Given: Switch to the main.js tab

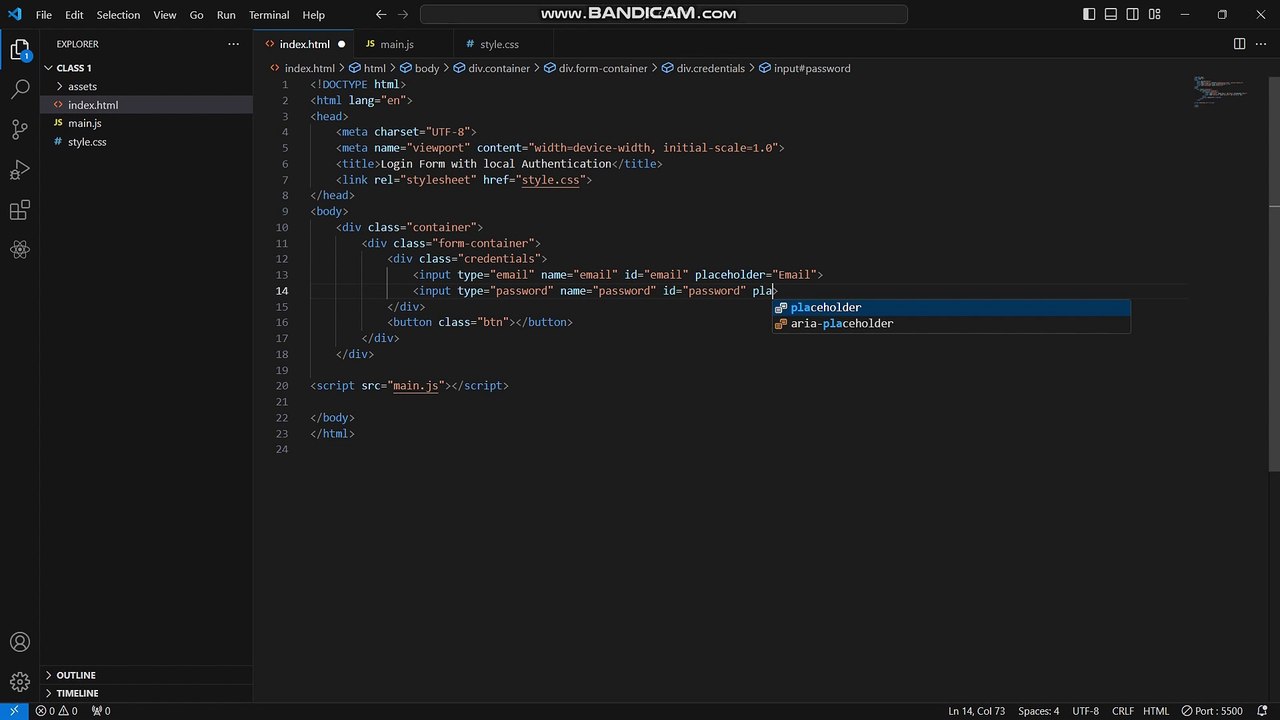Looking at the screenshot, I should 396,44.
